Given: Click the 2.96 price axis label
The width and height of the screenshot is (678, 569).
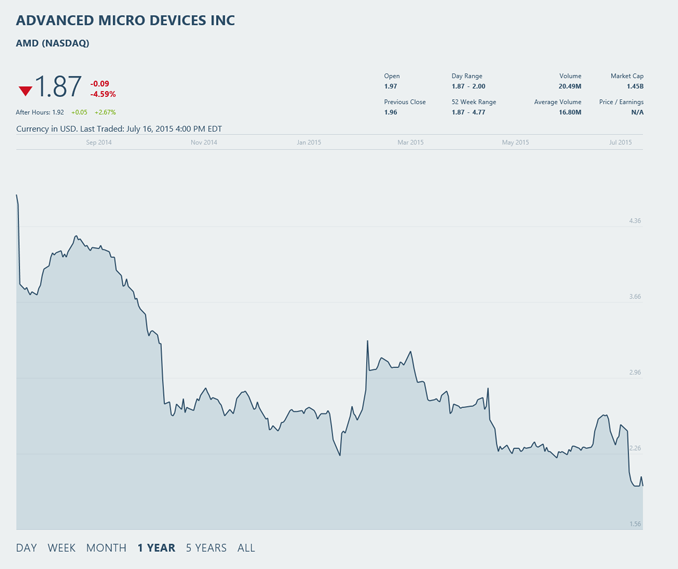Looking at the screenshot, I should [x=635, y=372].
